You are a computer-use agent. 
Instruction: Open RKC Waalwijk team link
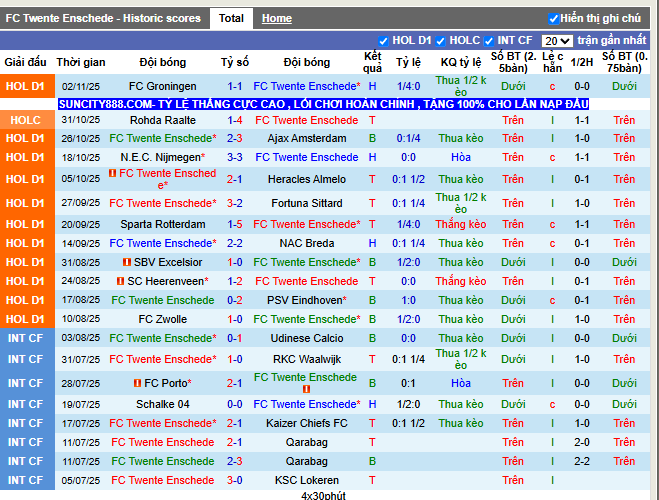point(307,359)
